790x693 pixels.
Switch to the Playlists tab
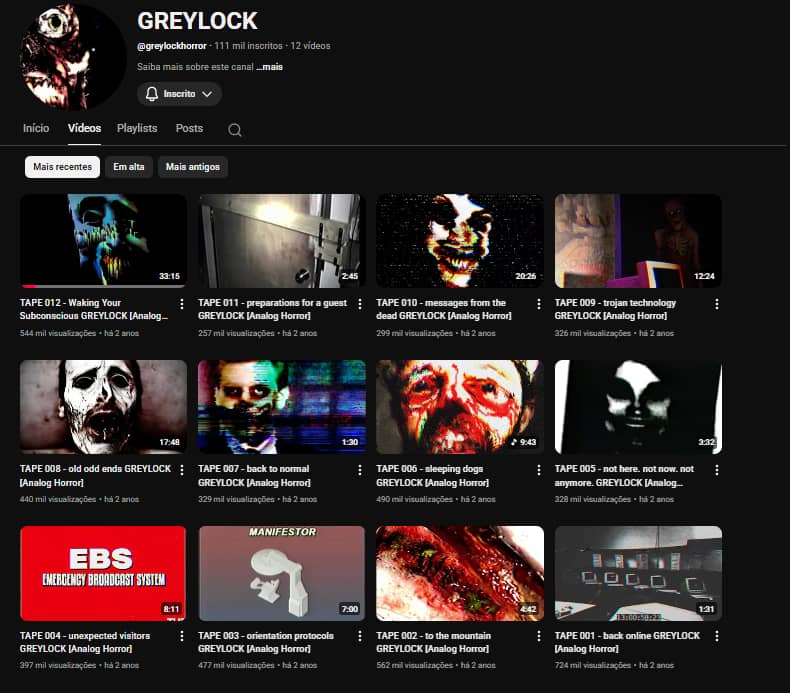point(137,128)
